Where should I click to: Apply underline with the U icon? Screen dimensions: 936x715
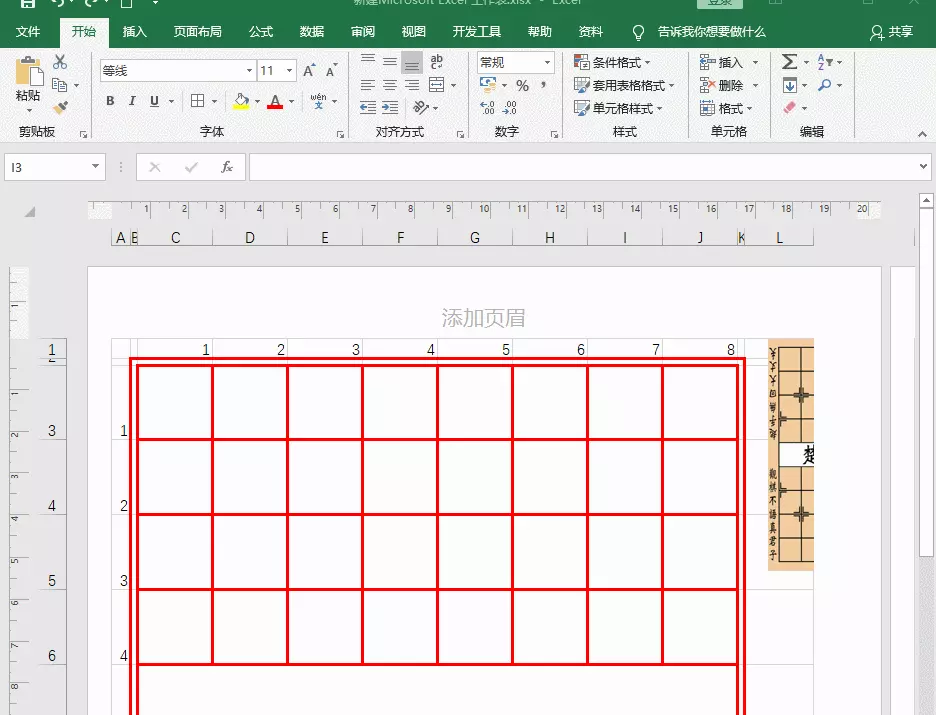[152, 101]
